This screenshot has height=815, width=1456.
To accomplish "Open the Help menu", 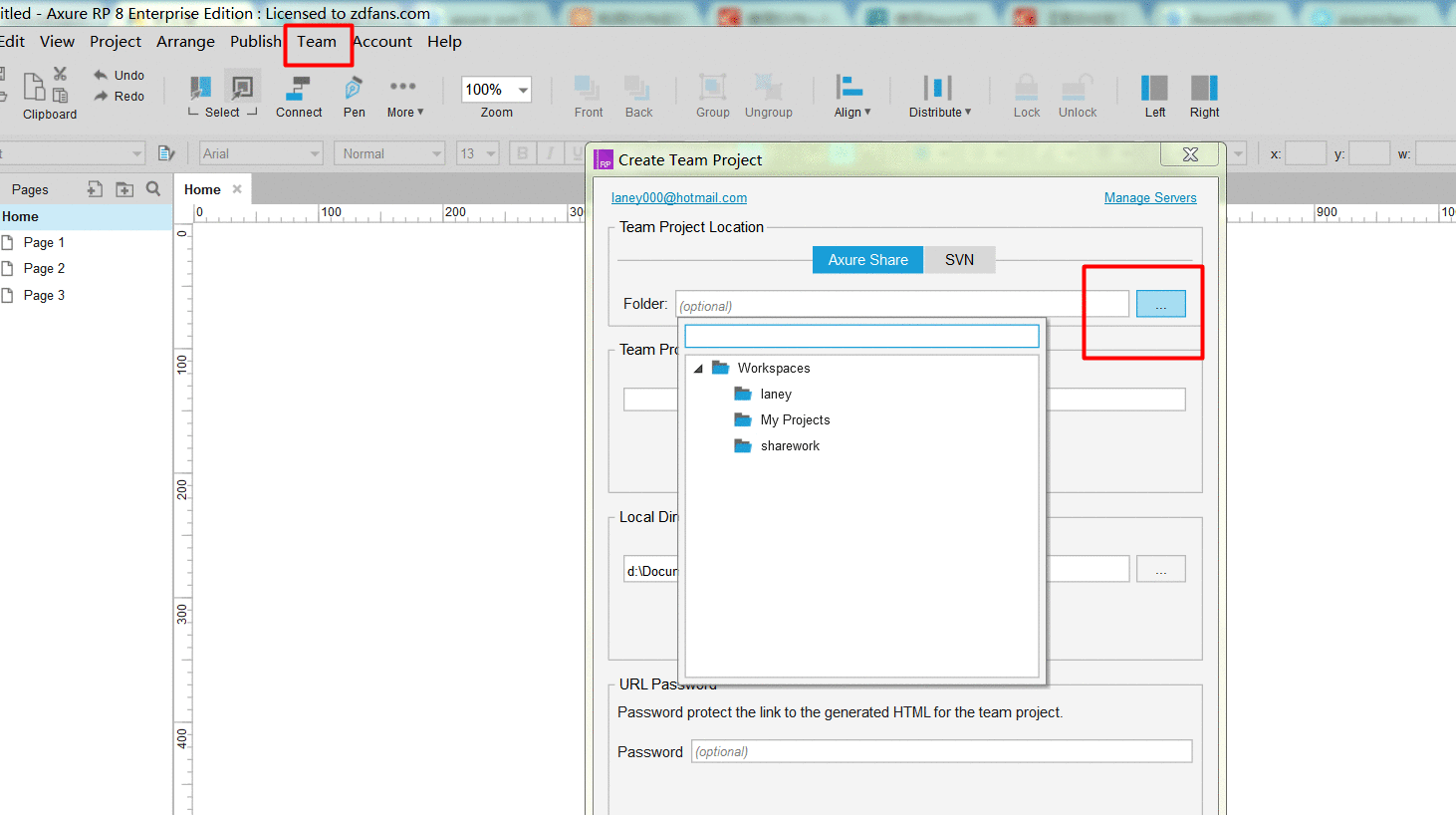I will click(x=444, y=42).
